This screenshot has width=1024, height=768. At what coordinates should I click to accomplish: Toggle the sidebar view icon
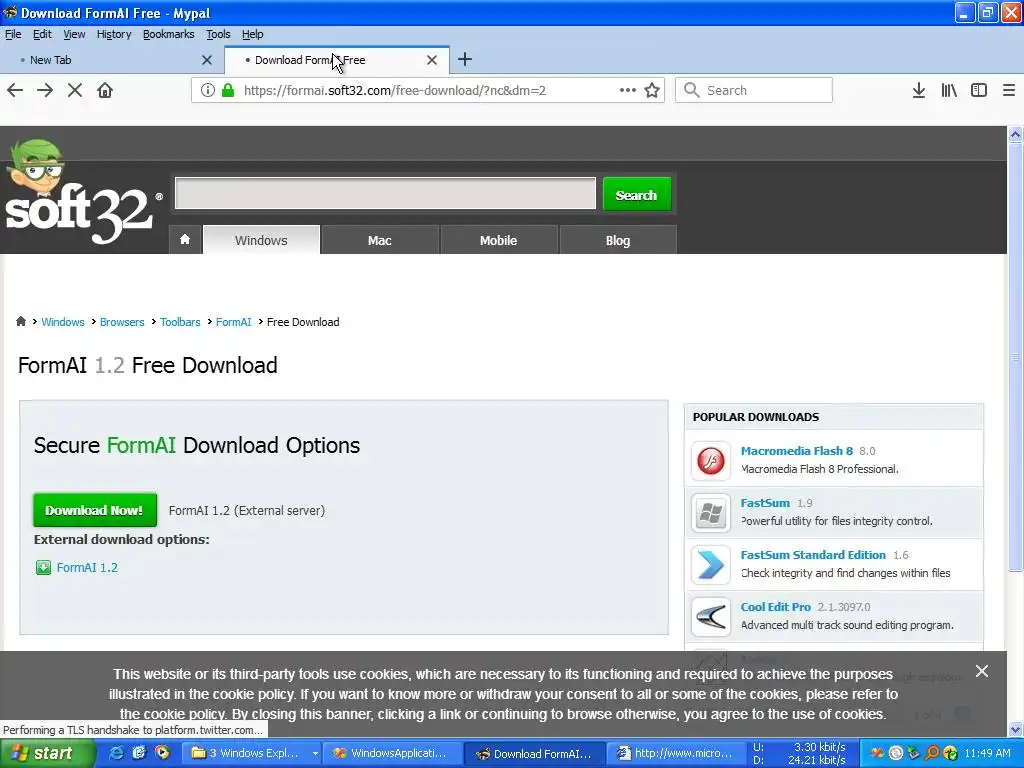pyautogui.click(x=979, y=90)
